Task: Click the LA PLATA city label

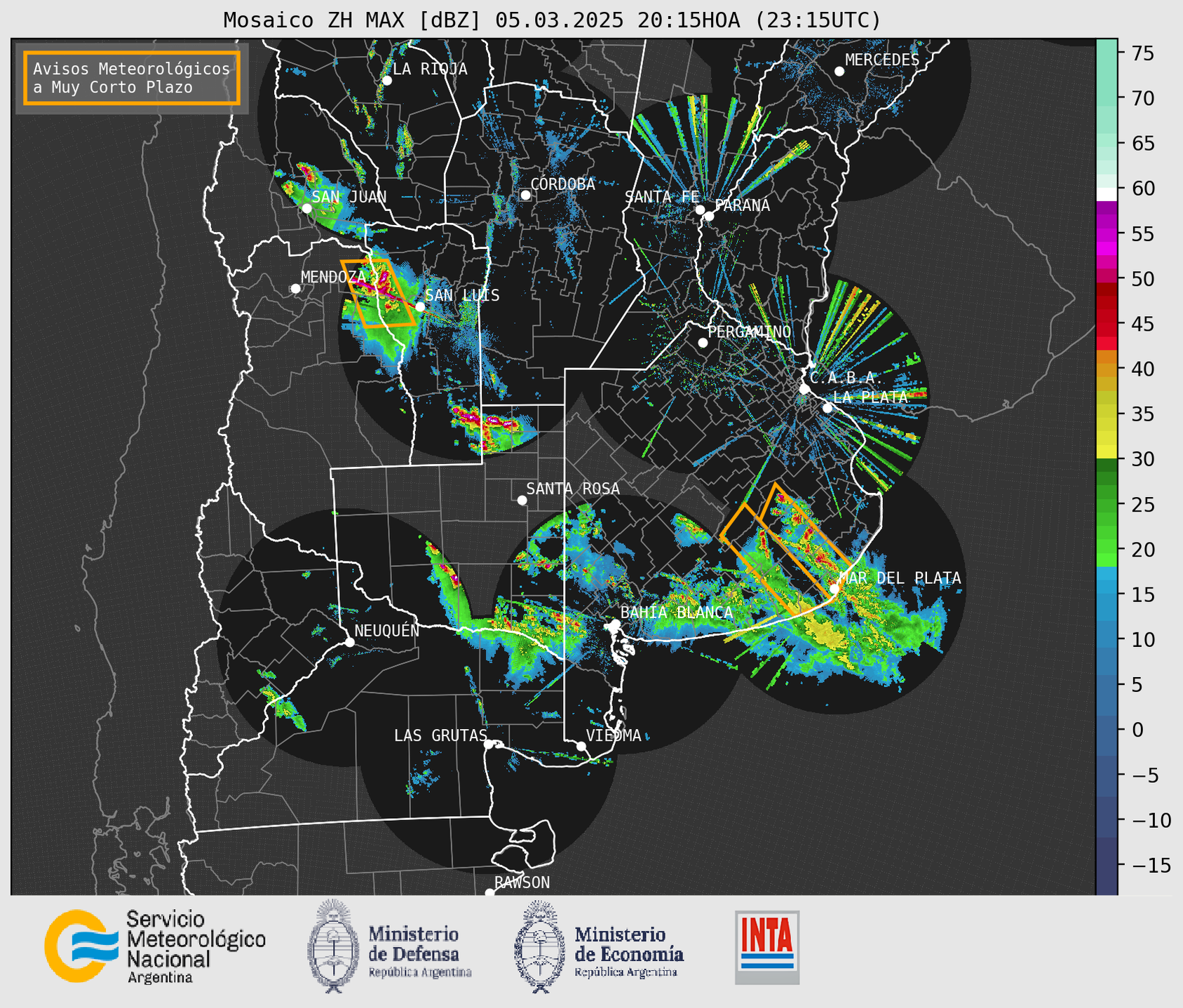Action: click(x=870, y=397)
